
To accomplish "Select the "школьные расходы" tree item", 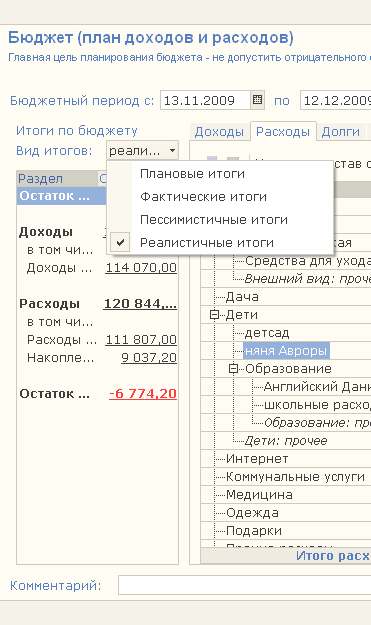I will coord(317,405).
